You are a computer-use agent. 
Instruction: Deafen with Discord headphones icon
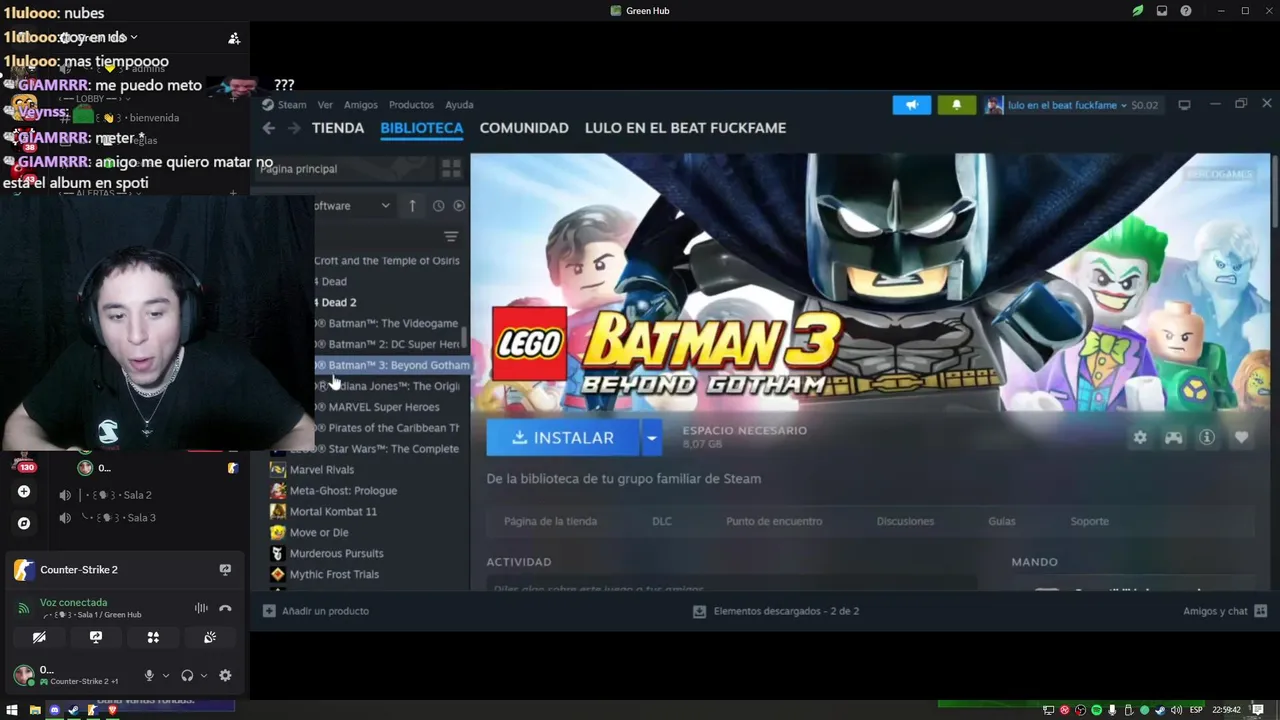(x=187, y=676)
